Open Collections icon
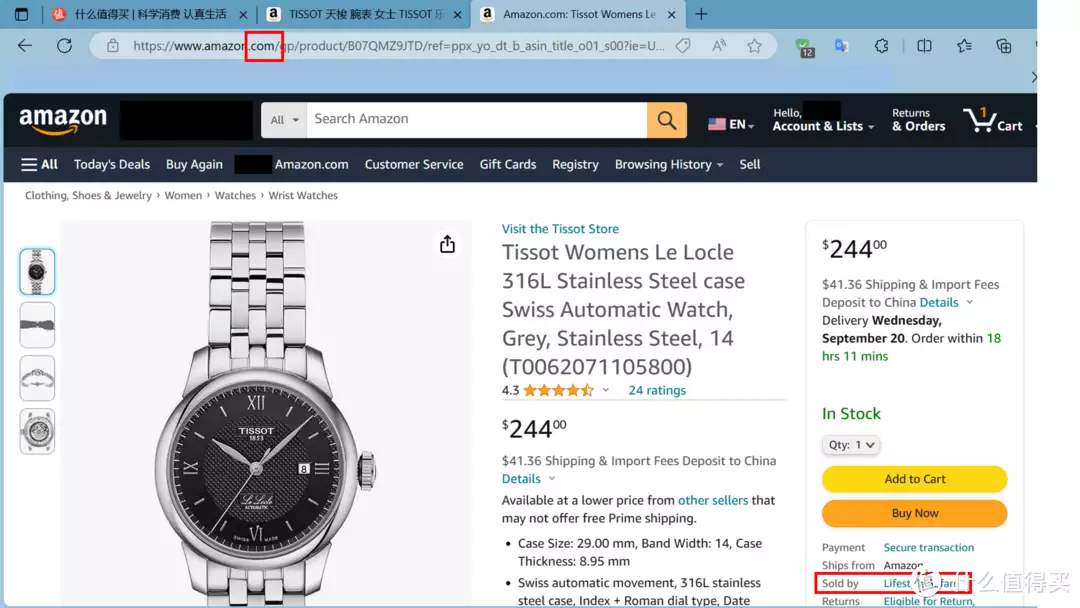The image size is (1080, 608). (1004, 46)
